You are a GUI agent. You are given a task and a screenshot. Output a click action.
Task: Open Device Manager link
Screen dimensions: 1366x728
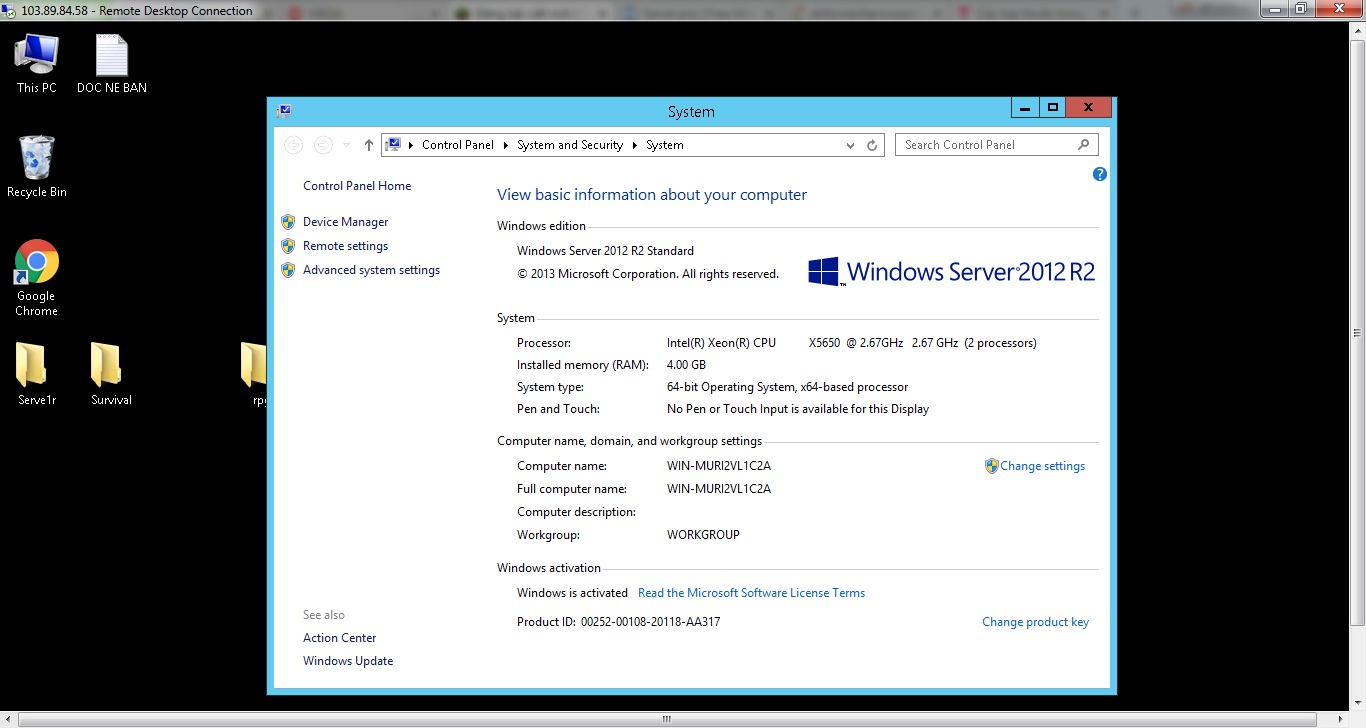(345, 222)
